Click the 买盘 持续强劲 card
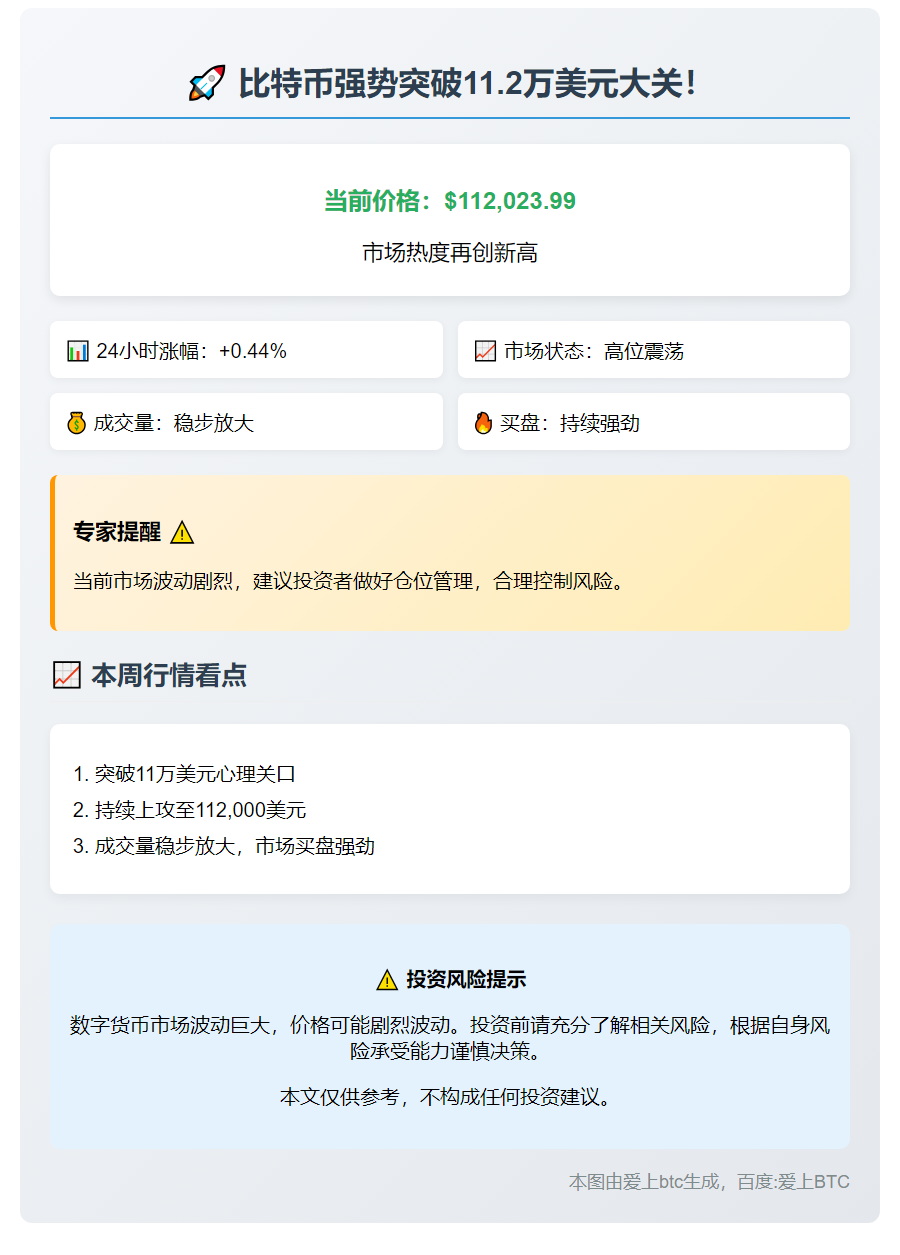The width and height of the screenshot is (900, 1255). 654,422
